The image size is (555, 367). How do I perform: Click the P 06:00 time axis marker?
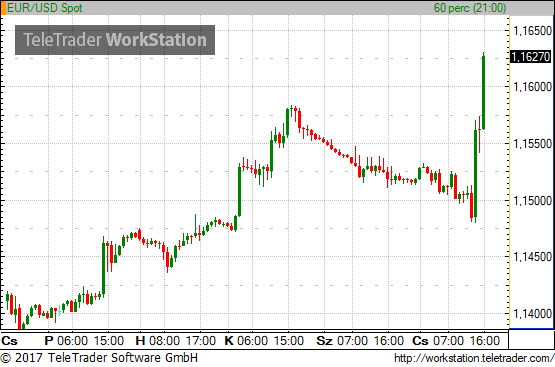[66, 341]
